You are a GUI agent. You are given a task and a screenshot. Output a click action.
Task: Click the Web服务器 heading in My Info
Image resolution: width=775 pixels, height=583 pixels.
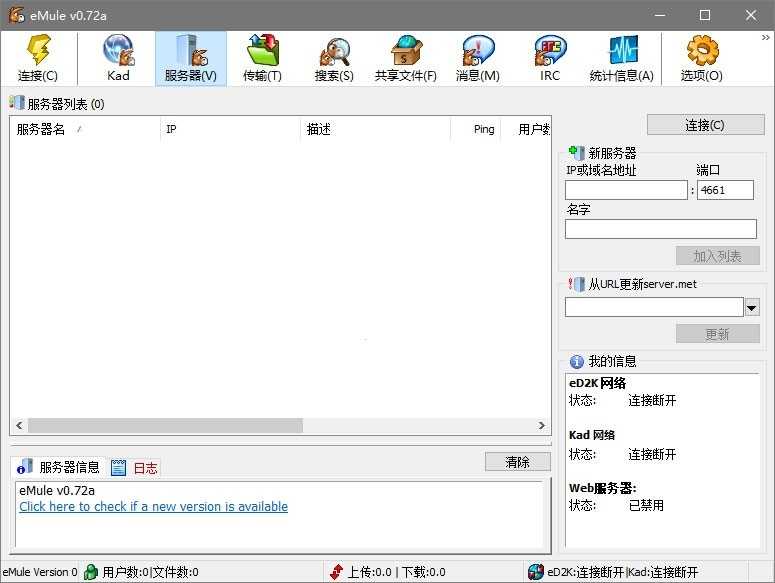[x=603, y=488]
